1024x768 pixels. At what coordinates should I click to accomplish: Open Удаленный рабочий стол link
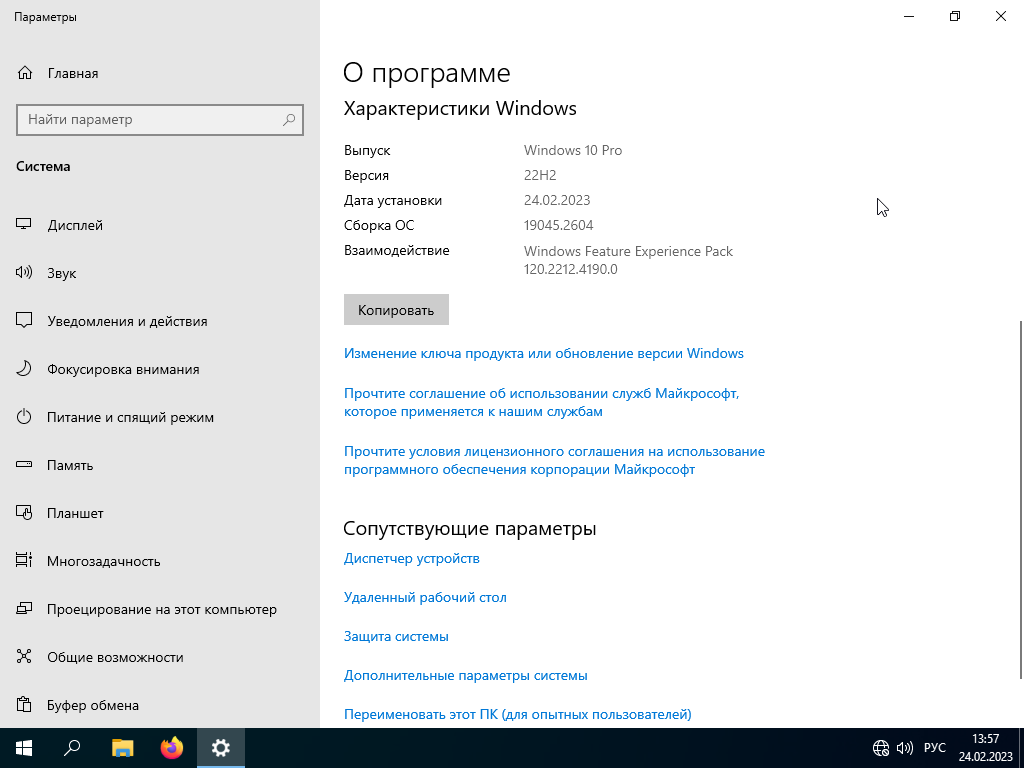tap(425, 598)
